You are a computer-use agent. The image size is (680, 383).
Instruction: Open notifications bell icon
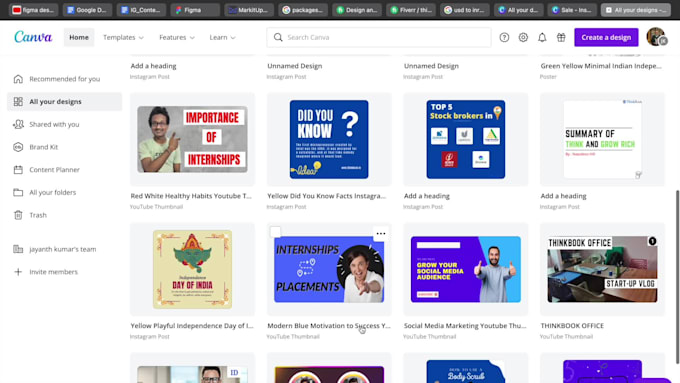(x=542, y=37)
